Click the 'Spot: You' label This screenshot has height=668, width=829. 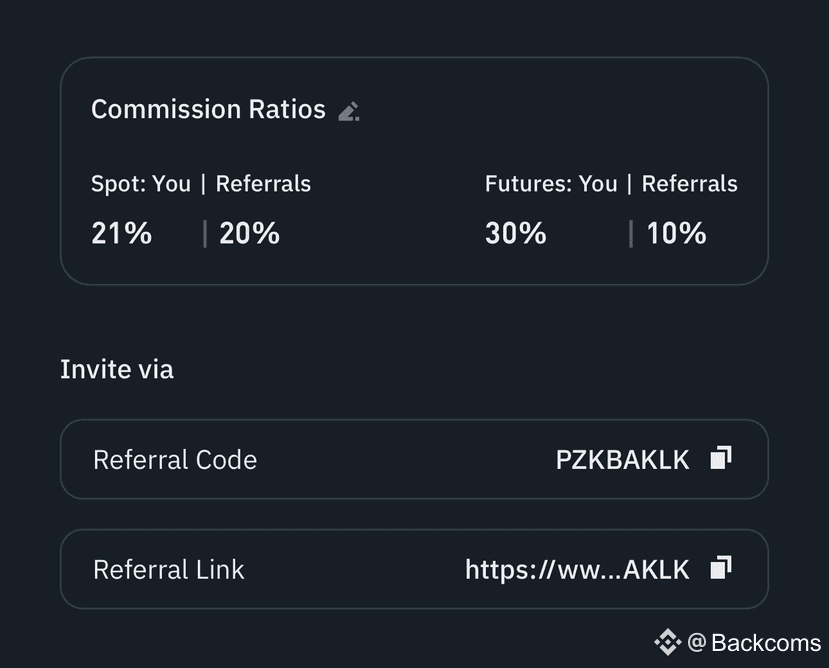[x=140, y=184]
